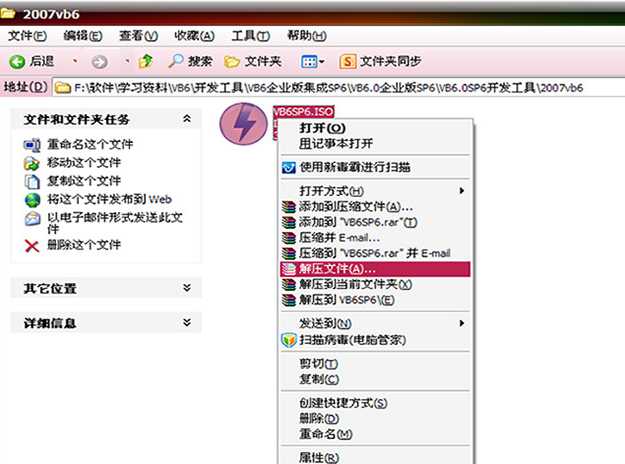Collapse the '文件和文件夹任务' panel

[187, 119]
